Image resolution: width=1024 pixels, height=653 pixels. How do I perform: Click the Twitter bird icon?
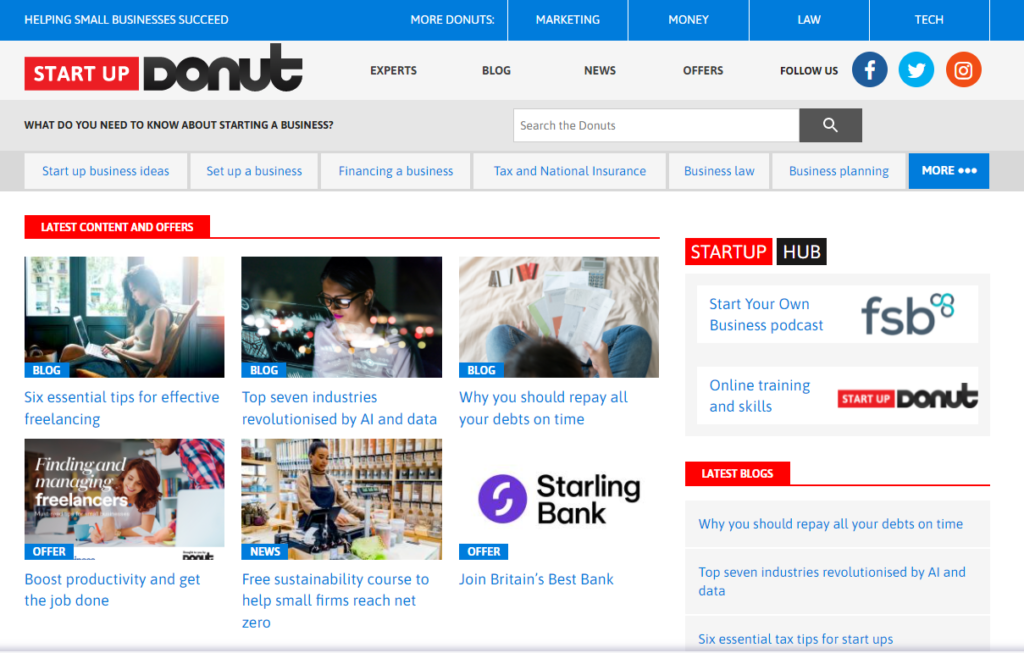click(916, 69)
